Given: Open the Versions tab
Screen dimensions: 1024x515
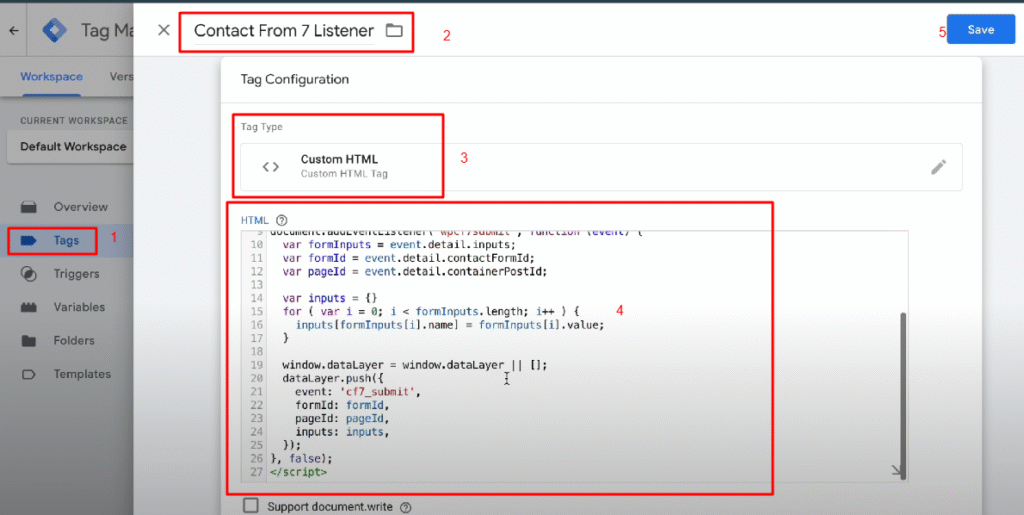Looking at the screenshot, I should pyautogui.click(x=121, y=76).
